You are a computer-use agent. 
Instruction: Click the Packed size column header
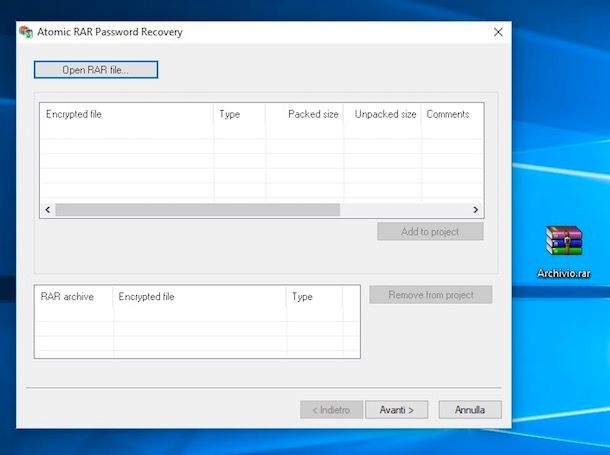tap(305, 114)
